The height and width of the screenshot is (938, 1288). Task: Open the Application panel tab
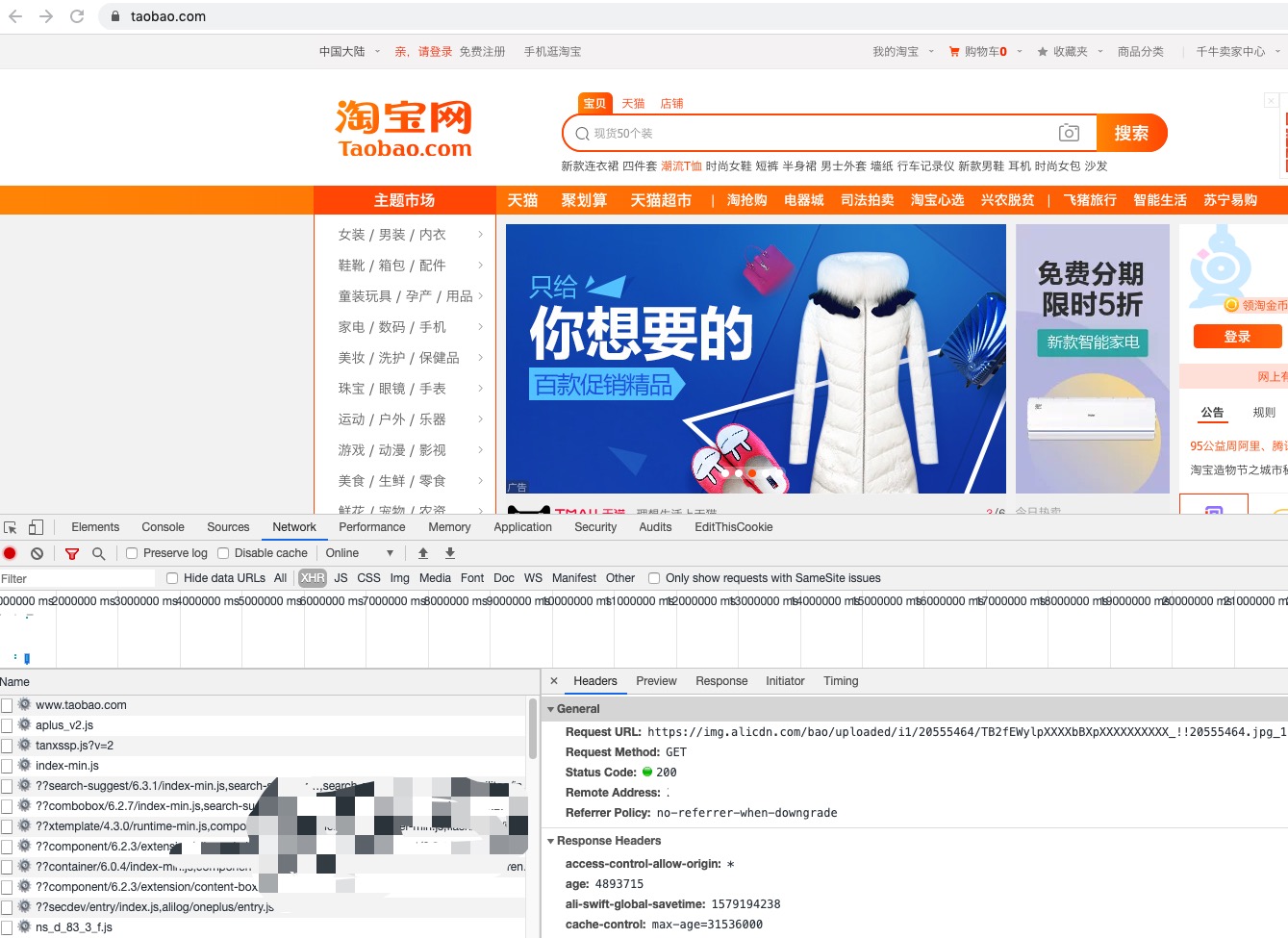[x=523, y=527]
